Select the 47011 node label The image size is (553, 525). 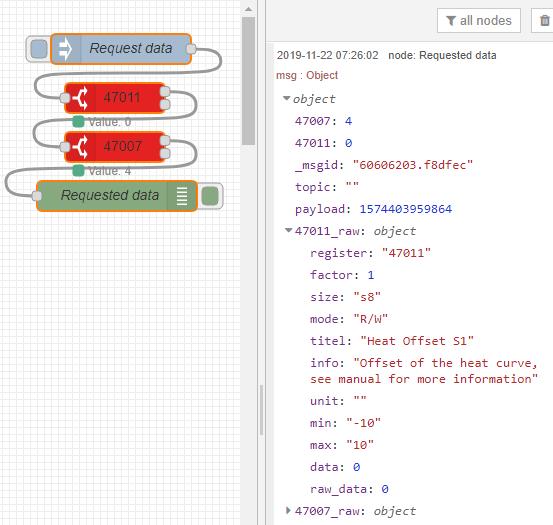coord(122,98)
